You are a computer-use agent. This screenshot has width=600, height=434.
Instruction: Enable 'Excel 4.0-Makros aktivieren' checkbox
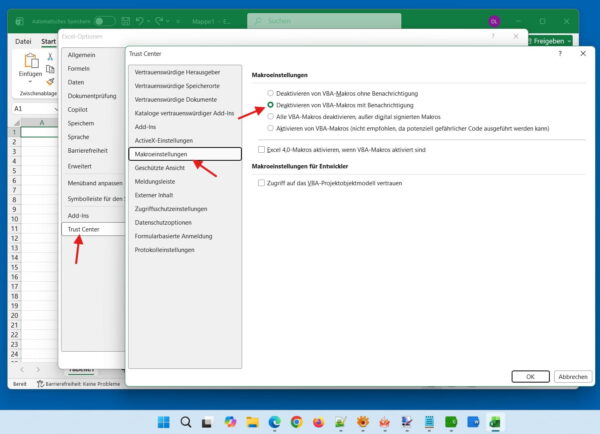(261, 150)
